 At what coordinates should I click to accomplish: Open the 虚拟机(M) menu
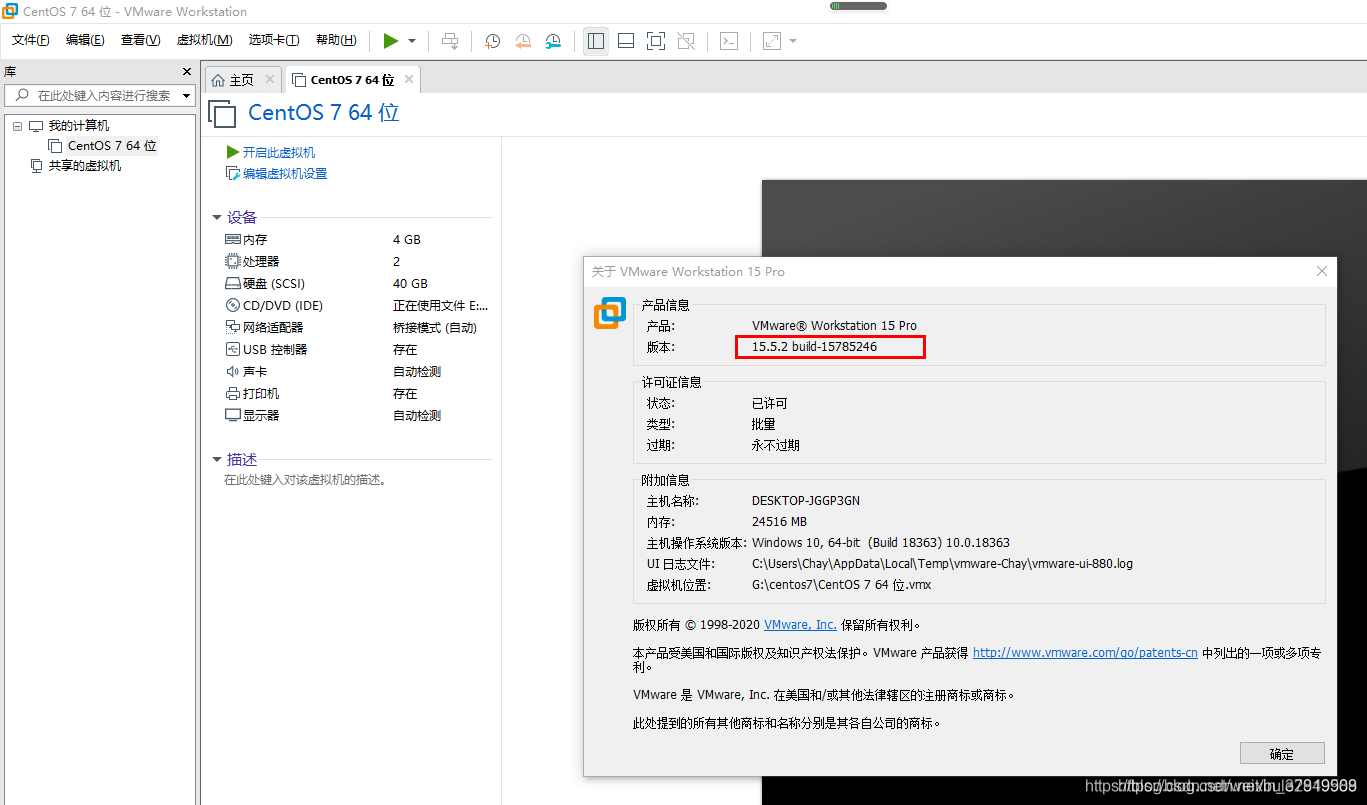pos(205,40)
